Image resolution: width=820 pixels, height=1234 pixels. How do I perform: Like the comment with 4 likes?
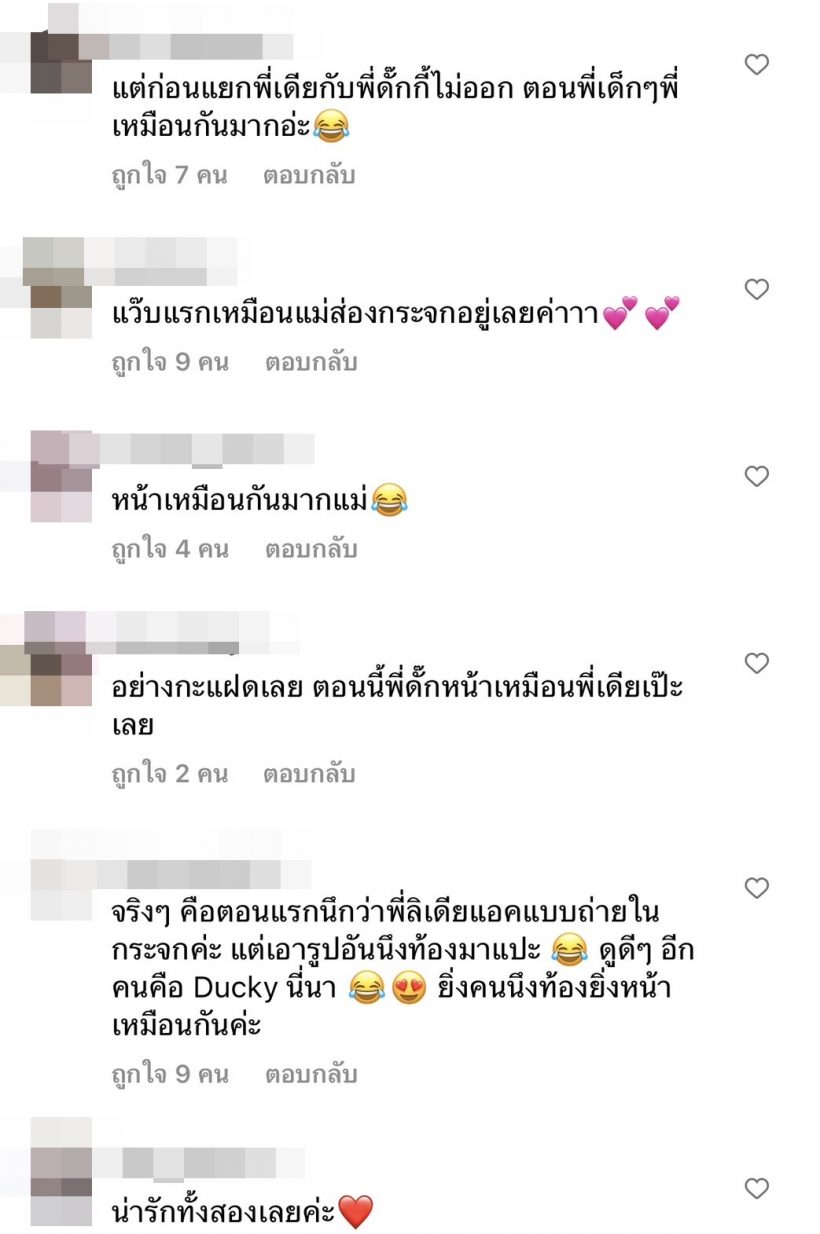pyautogui.click(x=758, y=476)
